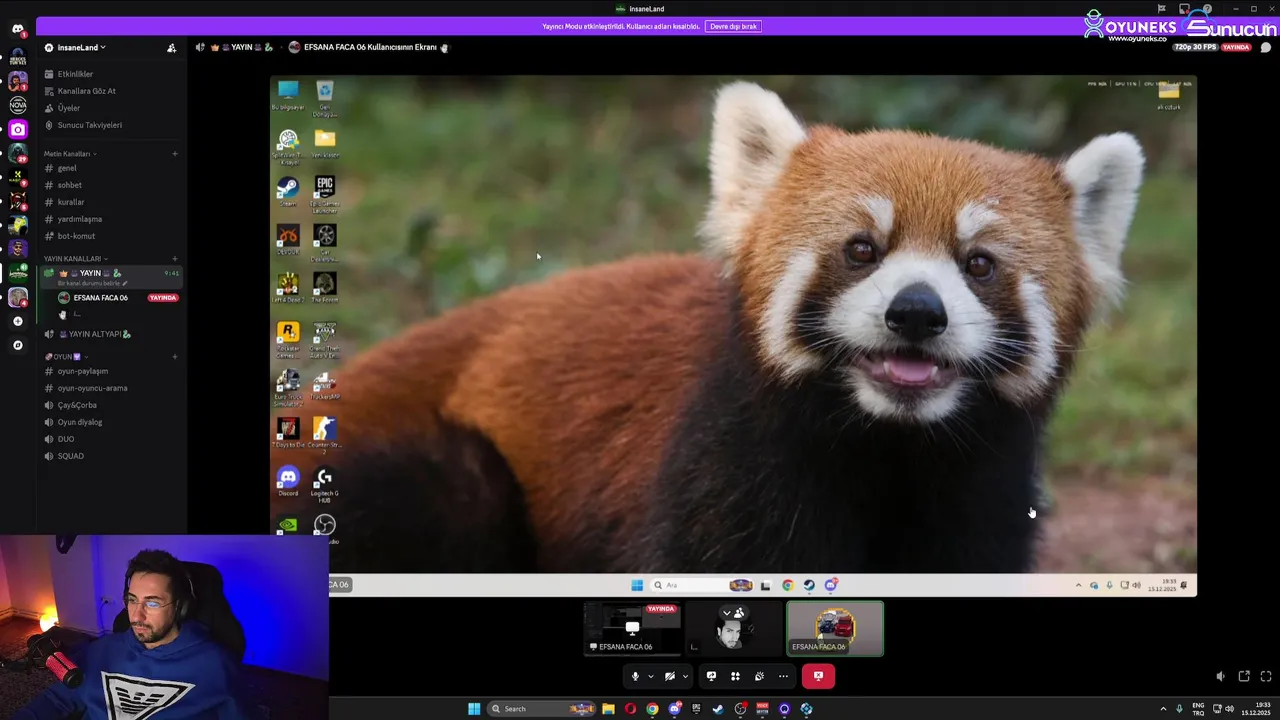This screenshot has width=1280, height=720.
Task: Mute the microphone in call controls
Action: point(634,676)
